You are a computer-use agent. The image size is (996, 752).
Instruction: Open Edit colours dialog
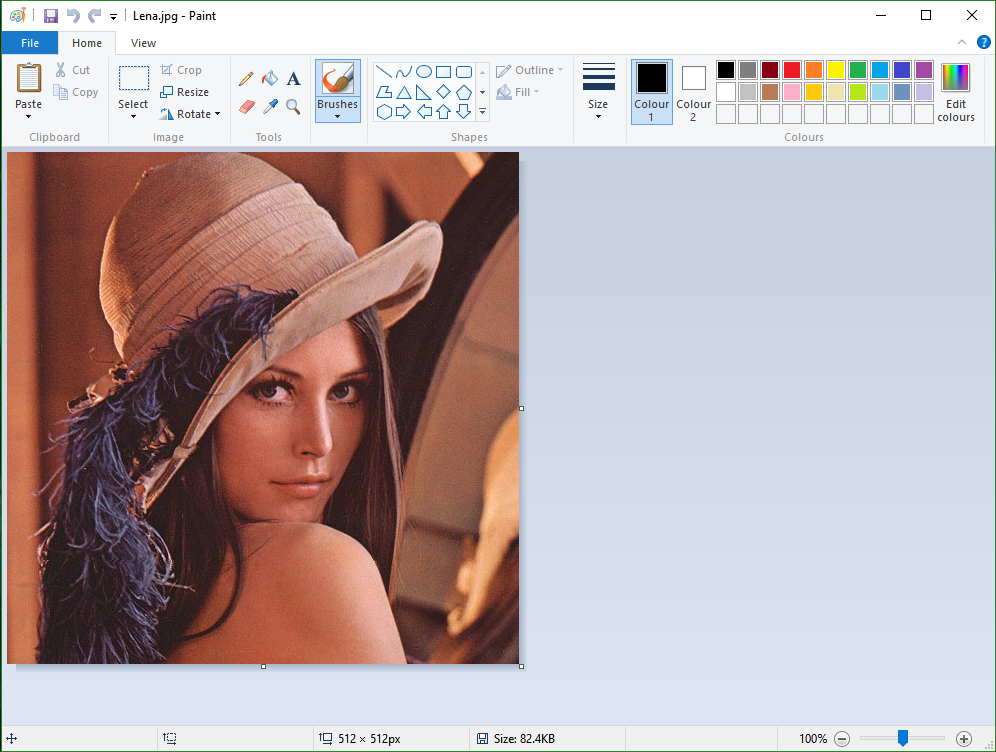click(x=955, y=92)
